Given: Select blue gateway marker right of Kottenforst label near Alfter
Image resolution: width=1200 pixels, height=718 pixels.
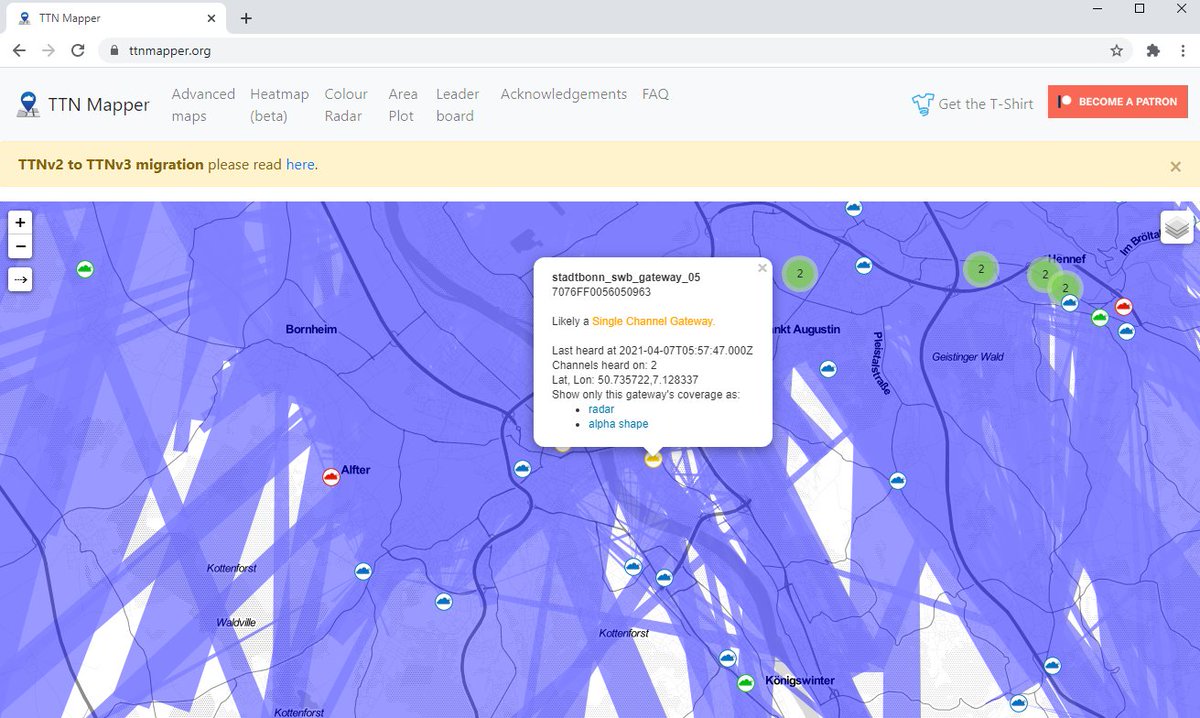Looking at the screenshot, I should tap(364, 571).
